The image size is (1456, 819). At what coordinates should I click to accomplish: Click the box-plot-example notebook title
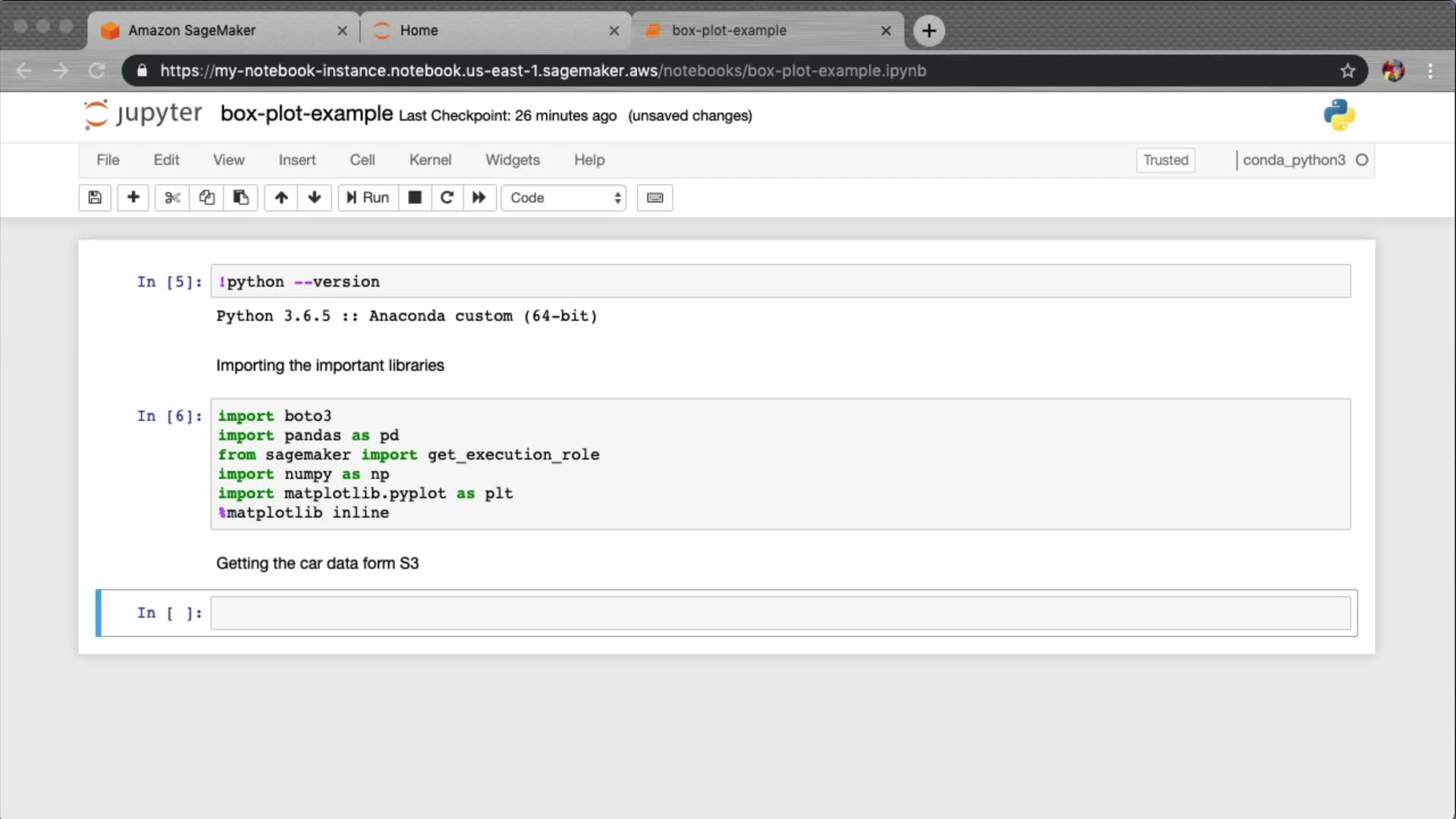coord(306,114)
